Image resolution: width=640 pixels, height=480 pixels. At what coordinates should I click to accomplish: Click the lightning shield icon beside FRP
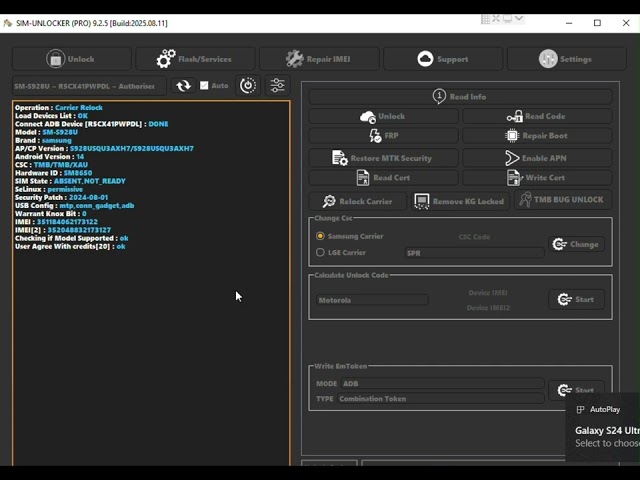pyautogui.click(x=375, y=136)
